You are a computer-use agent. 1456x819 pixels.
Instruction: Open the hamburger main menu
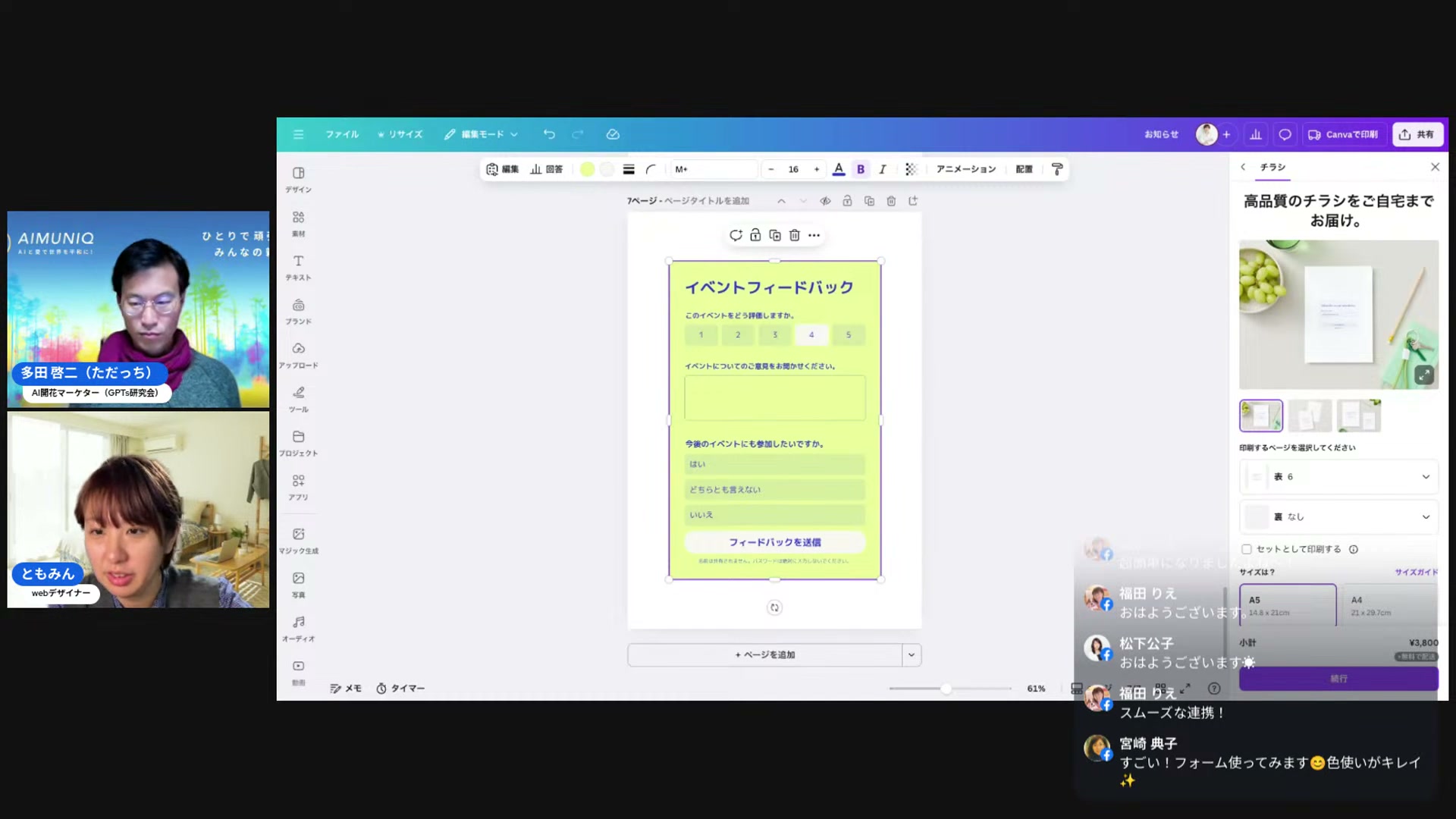click(298, 134)
